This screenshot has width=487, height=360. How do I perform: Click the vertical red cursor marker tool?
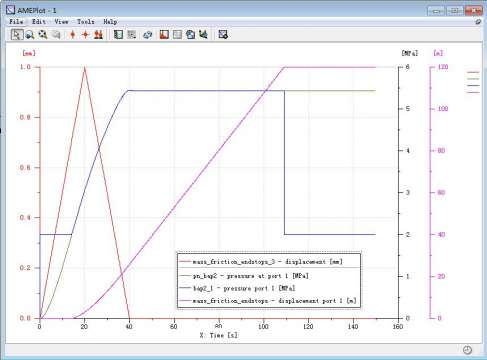click(73, 34)
